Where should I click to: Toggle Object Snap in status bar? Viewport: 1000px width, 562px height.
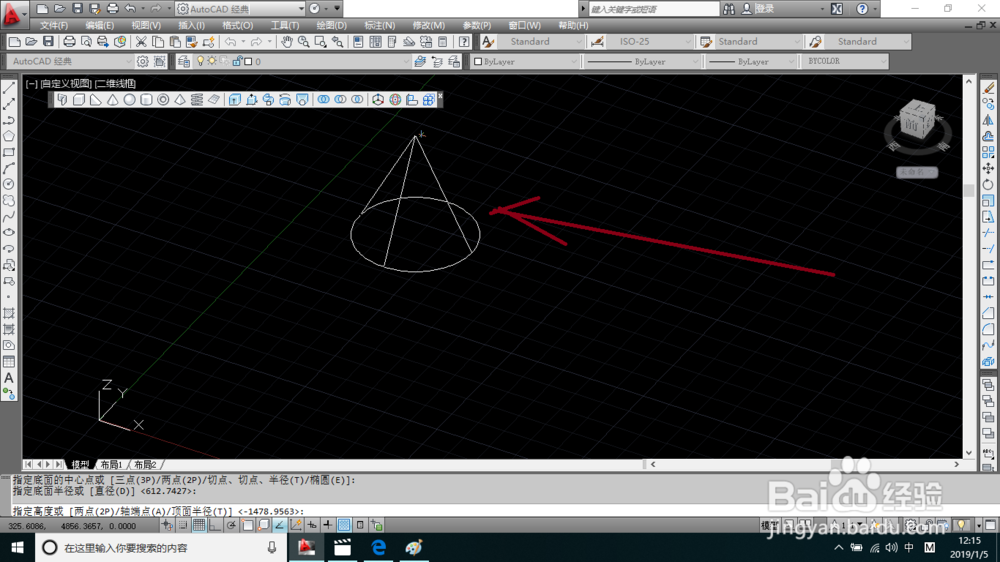pyautogui.click(x=247, y=525)
